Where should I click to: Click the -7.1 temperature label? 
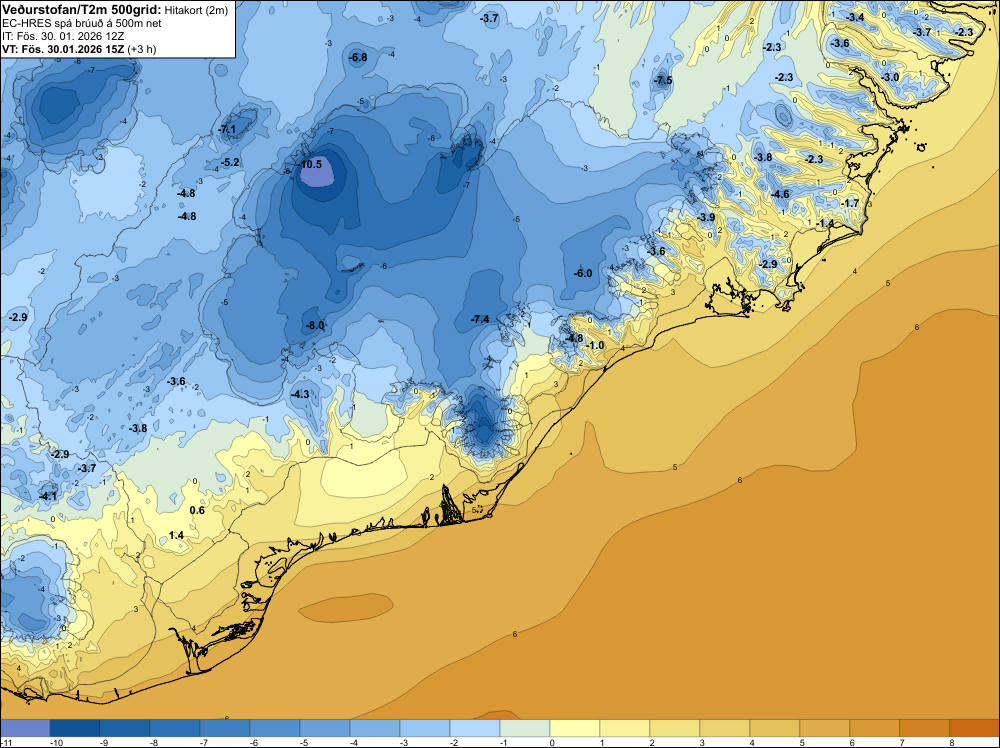point(226,129)
